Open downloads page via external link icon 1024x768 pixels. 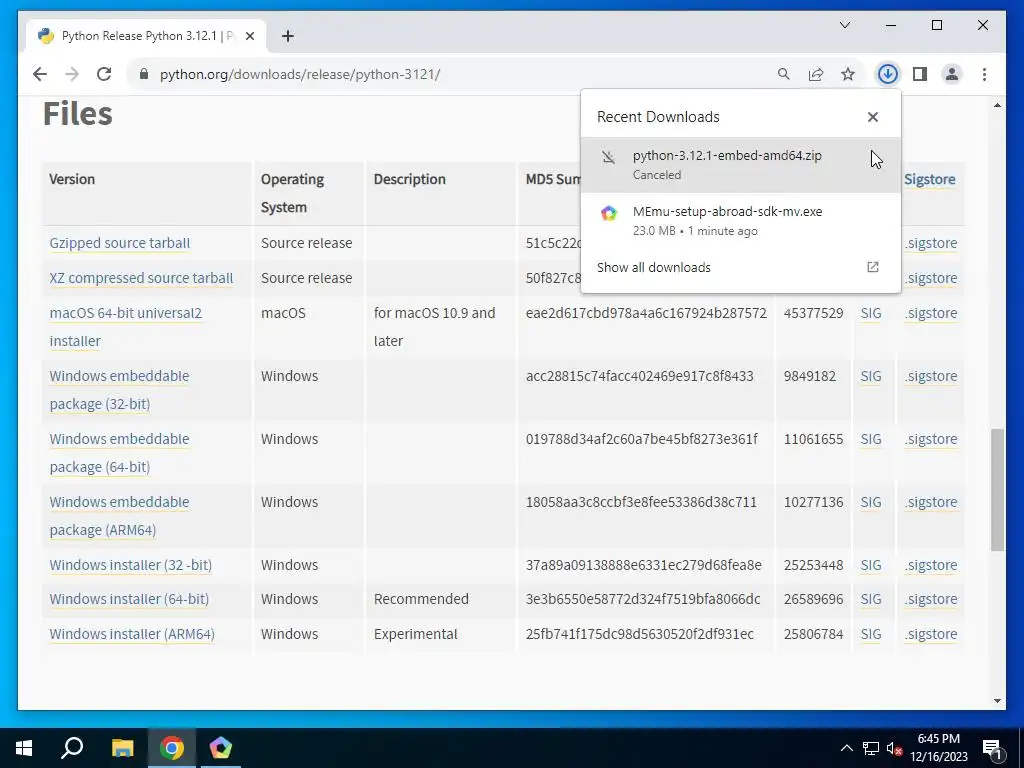pyautogui.click(x=872, y=267)
